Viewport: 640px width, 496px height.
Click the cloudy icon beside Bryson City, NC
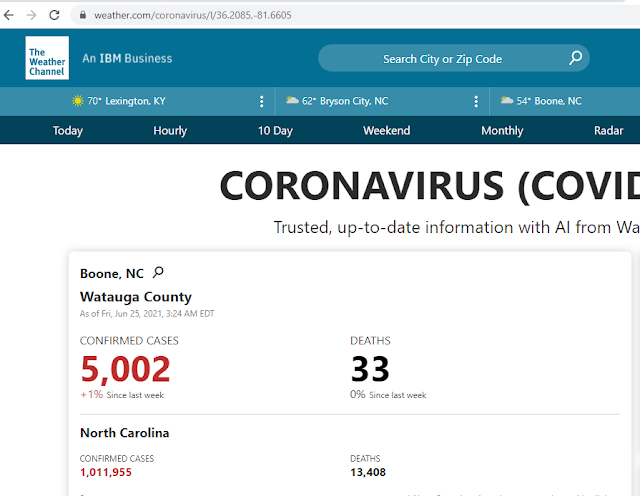pyautogui.click(x=292, y=100)
